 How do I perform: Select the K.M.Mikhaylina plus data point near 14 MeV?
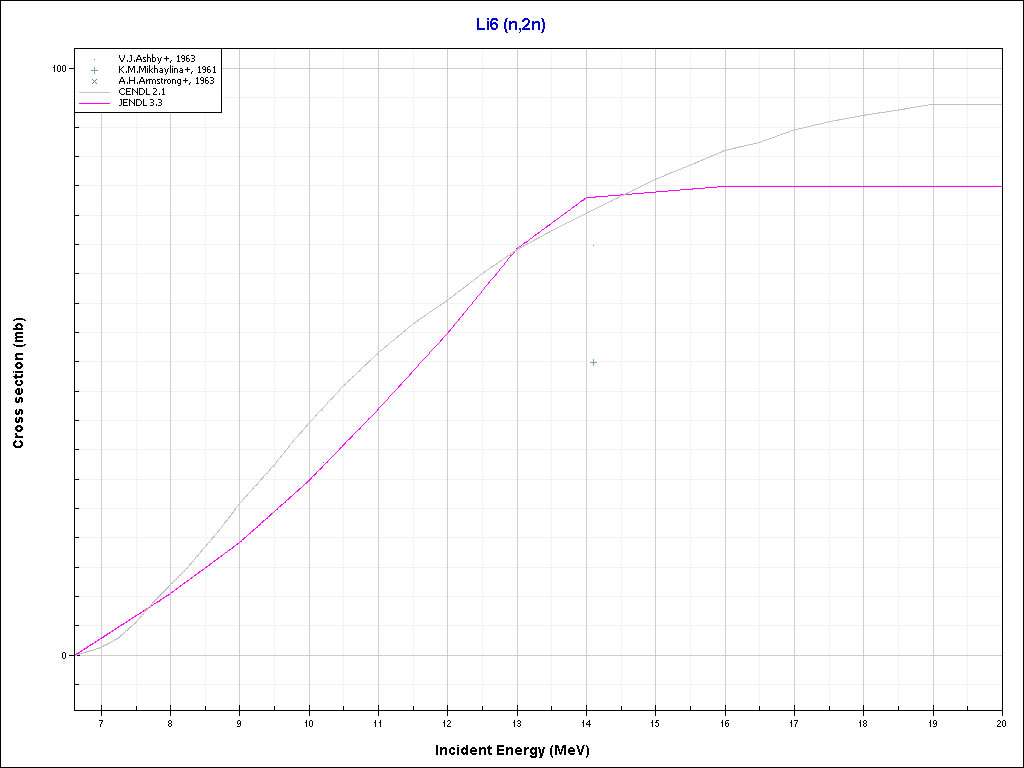coord(593,362)
